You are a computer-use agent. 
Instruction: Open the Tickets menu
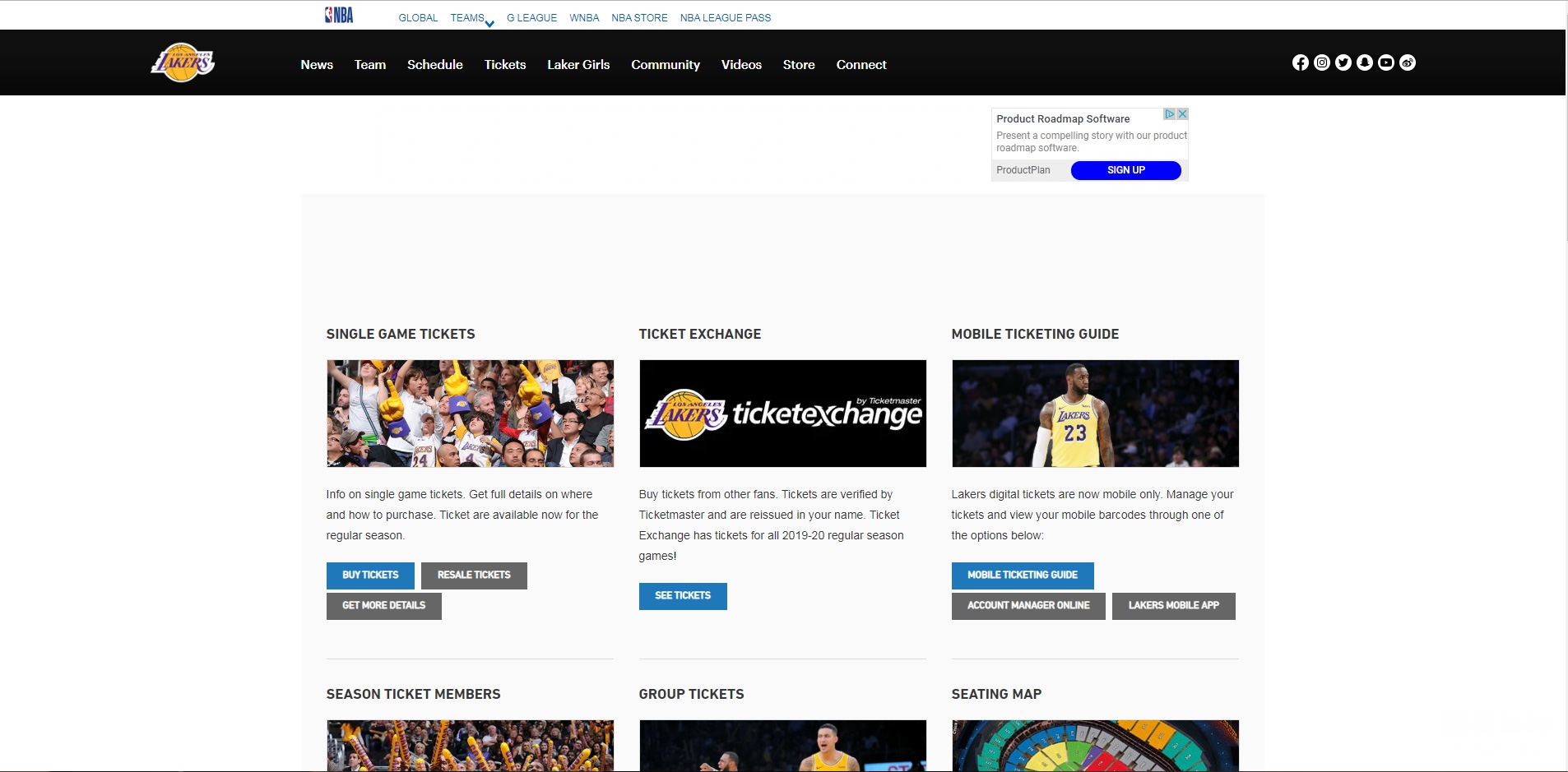[x=505, y=64]
